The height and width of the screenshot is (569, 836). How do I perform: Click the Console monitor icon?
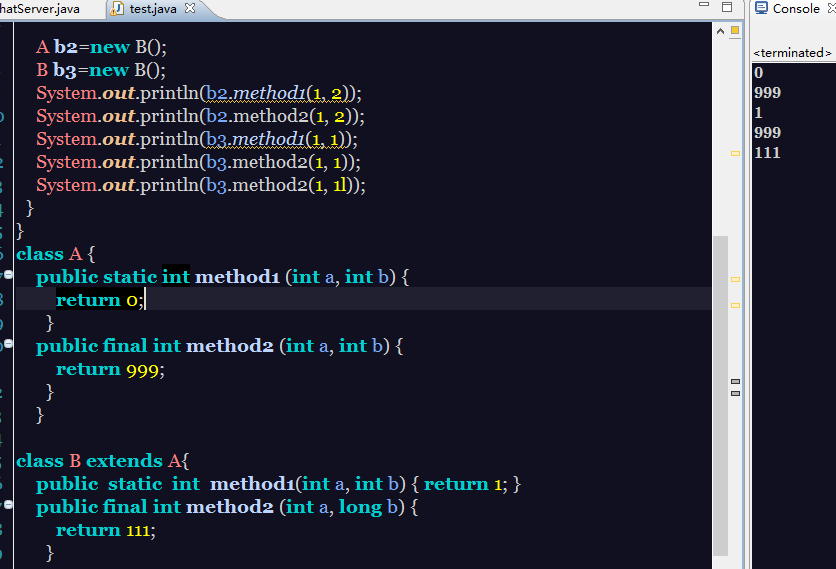click(x=760, y=9)
